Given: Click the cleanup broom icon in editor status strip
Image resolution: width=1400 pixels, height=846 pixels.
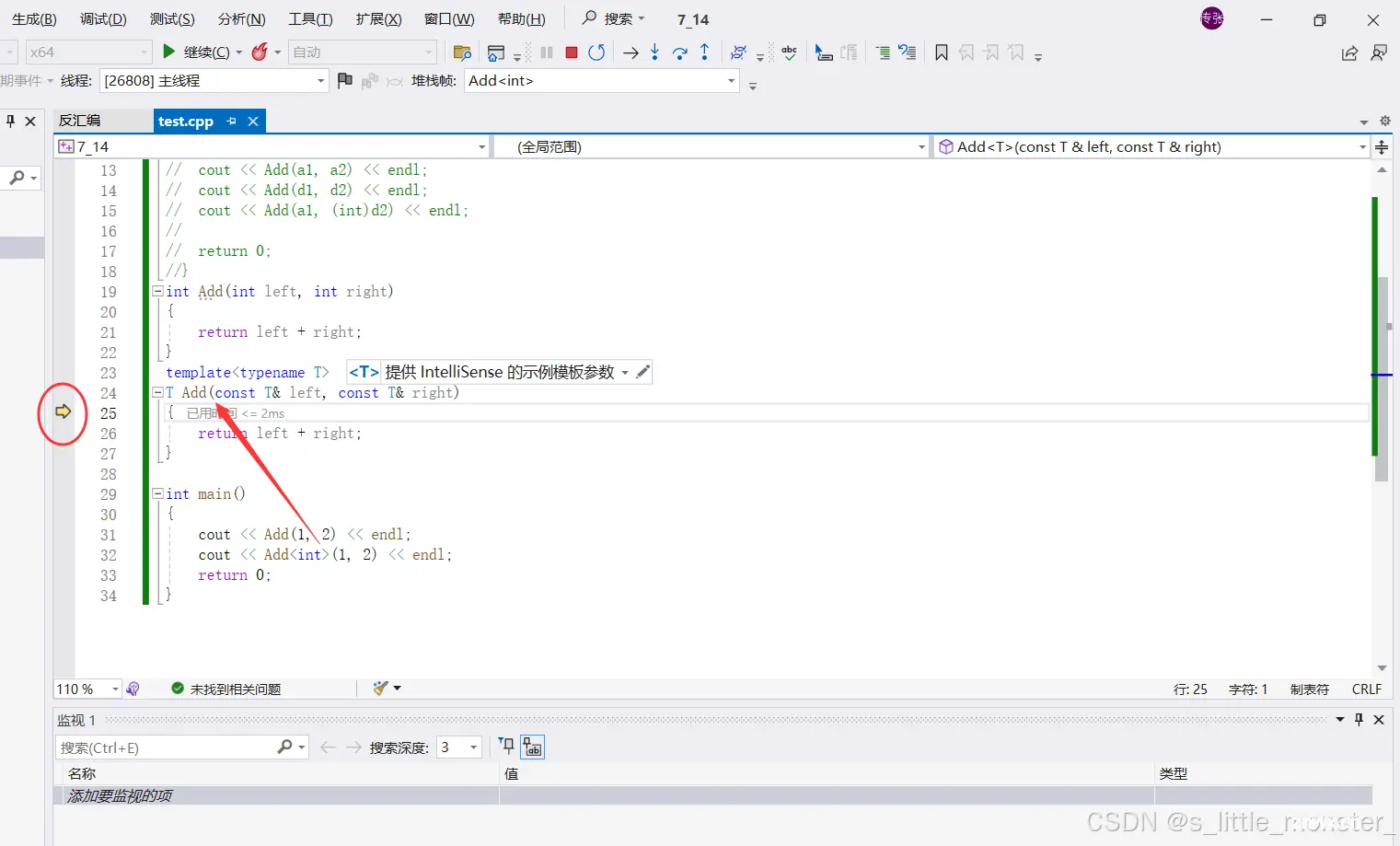Looking at the screenshot, I should (380, 688).
